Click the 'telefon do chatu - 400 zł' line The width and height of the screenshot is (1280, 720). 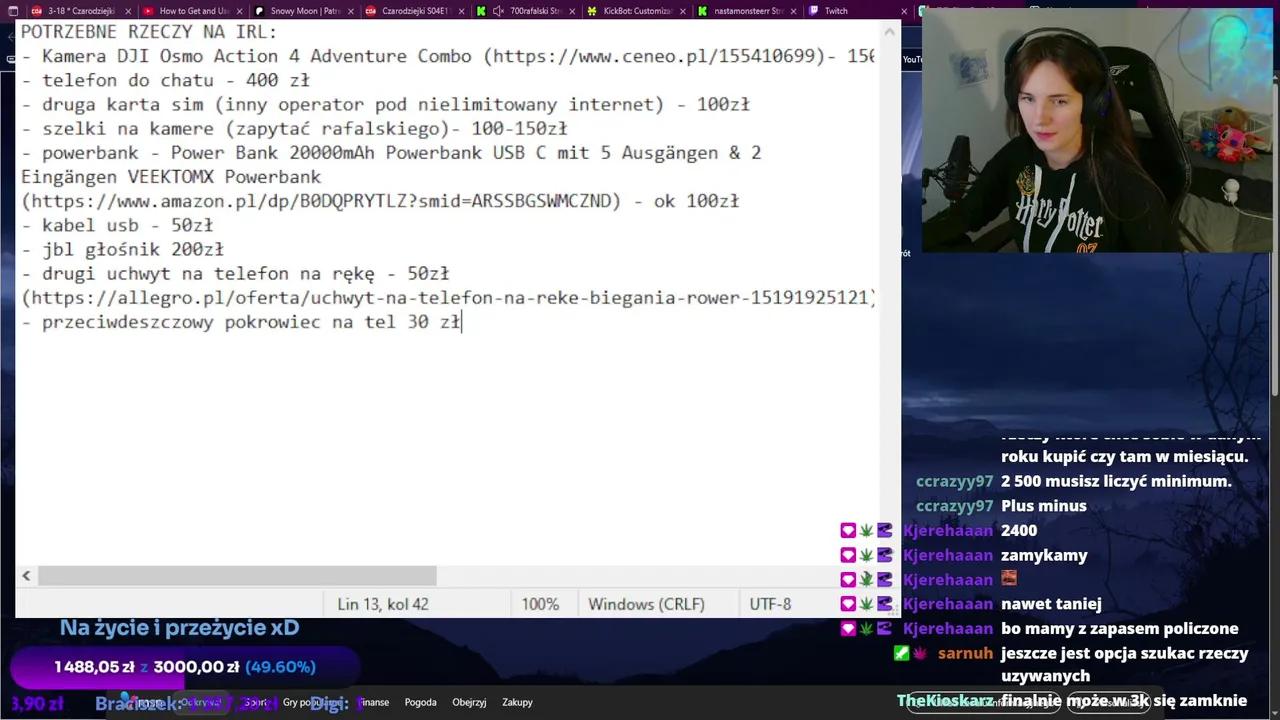tap(165, 80)
